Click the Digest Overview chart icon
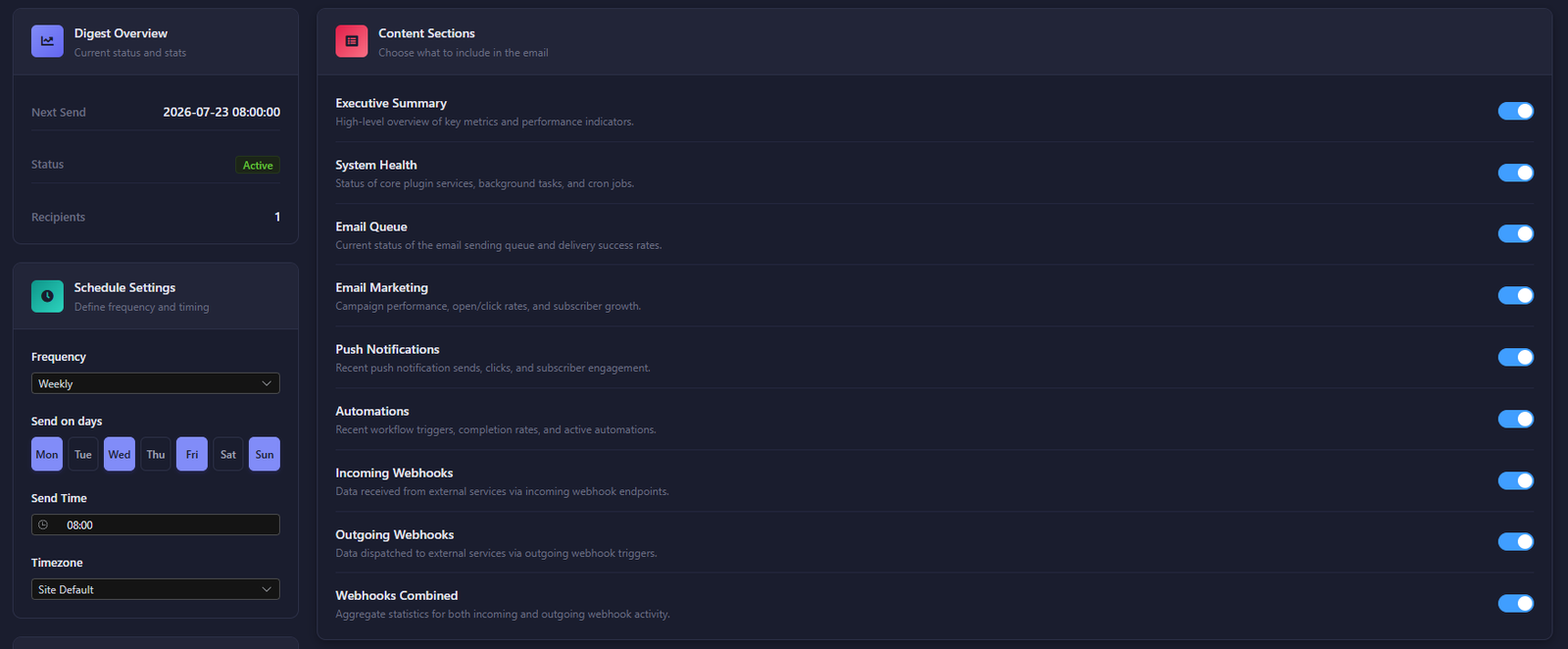Image resolution: width=1568 pixels, height=649 pixels. [47, 41]
